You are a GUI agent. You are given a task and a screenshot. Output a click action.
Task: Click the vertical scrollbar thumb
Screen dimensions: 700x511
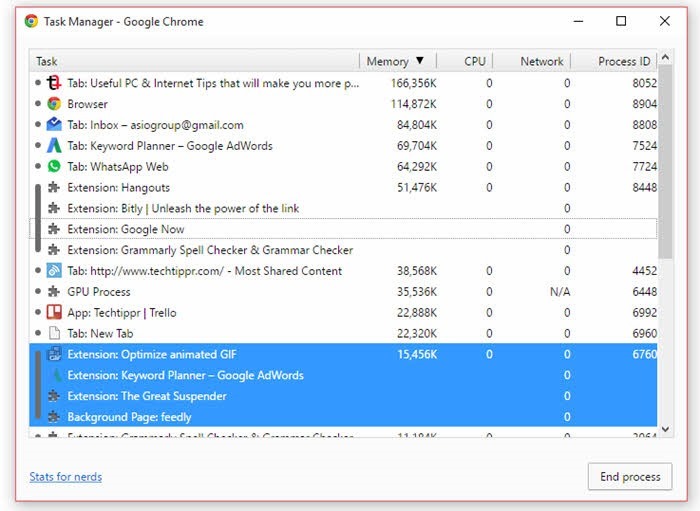[x=665, y=161]
